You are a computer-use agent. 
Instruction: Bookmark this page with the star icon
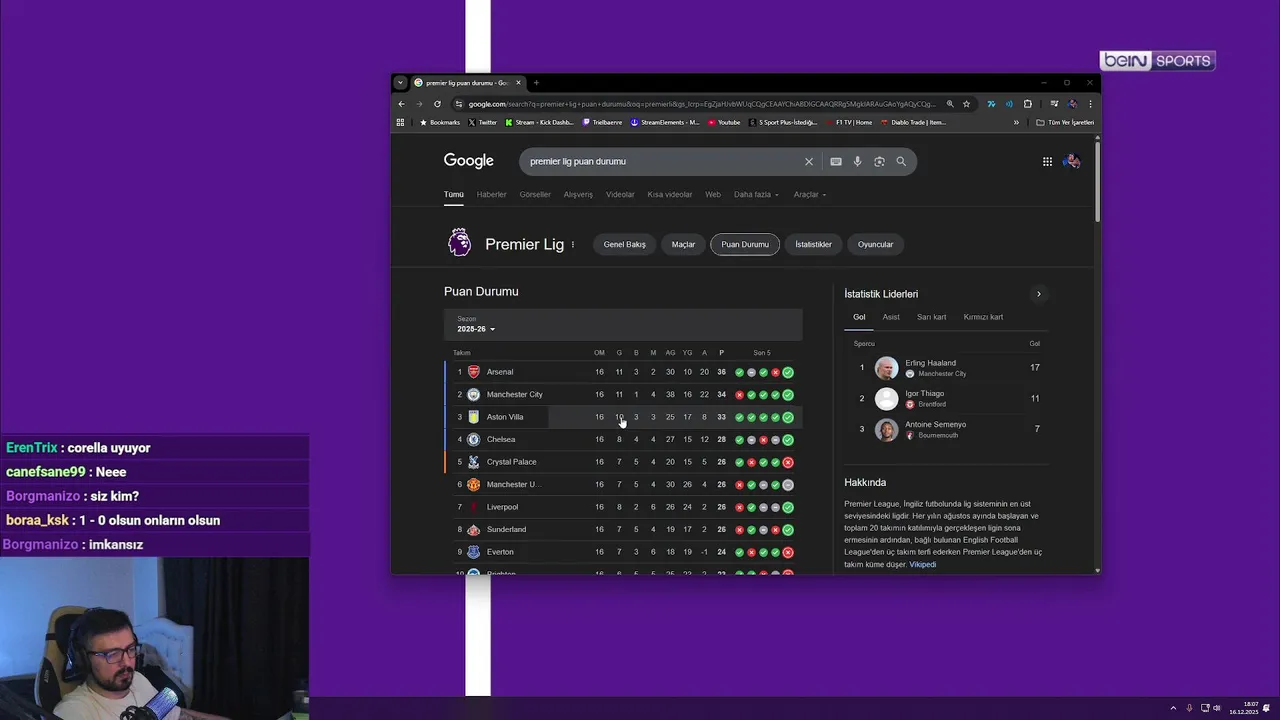point(966,104)
